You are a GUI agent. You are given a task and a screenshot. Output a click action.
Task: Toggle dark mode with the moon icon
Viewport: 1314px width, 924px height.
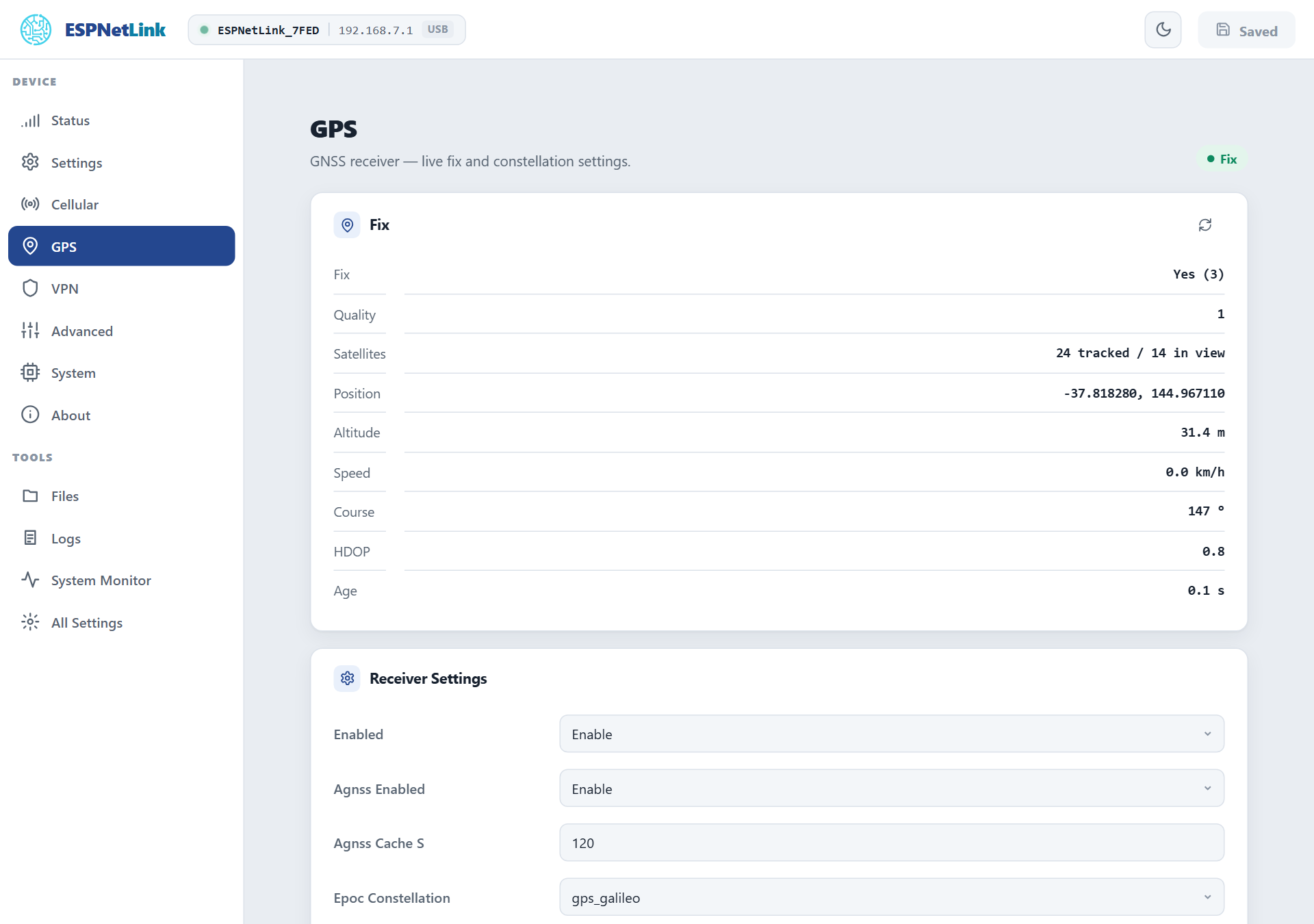pos(1163,29)
